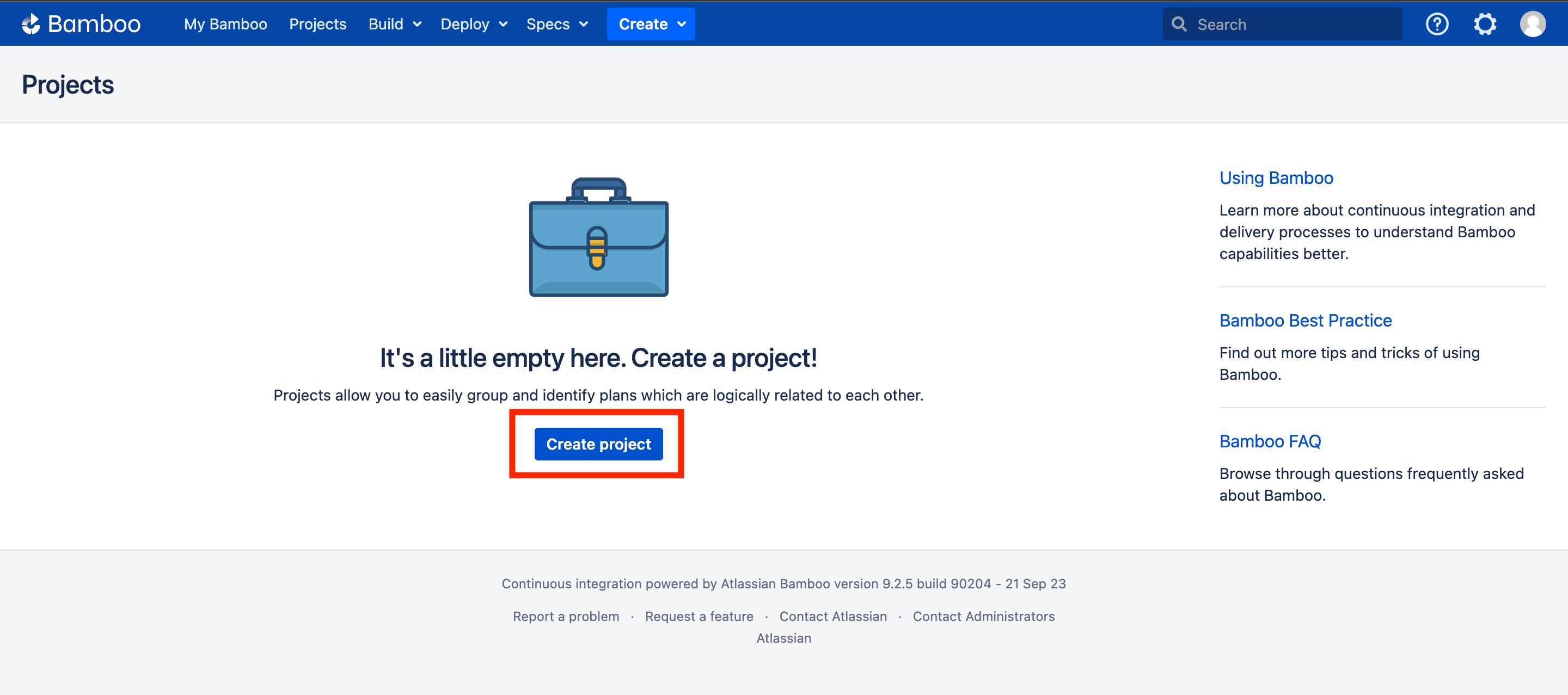
Task: Open the Specs dropdown menu
Action: (556, 24)
